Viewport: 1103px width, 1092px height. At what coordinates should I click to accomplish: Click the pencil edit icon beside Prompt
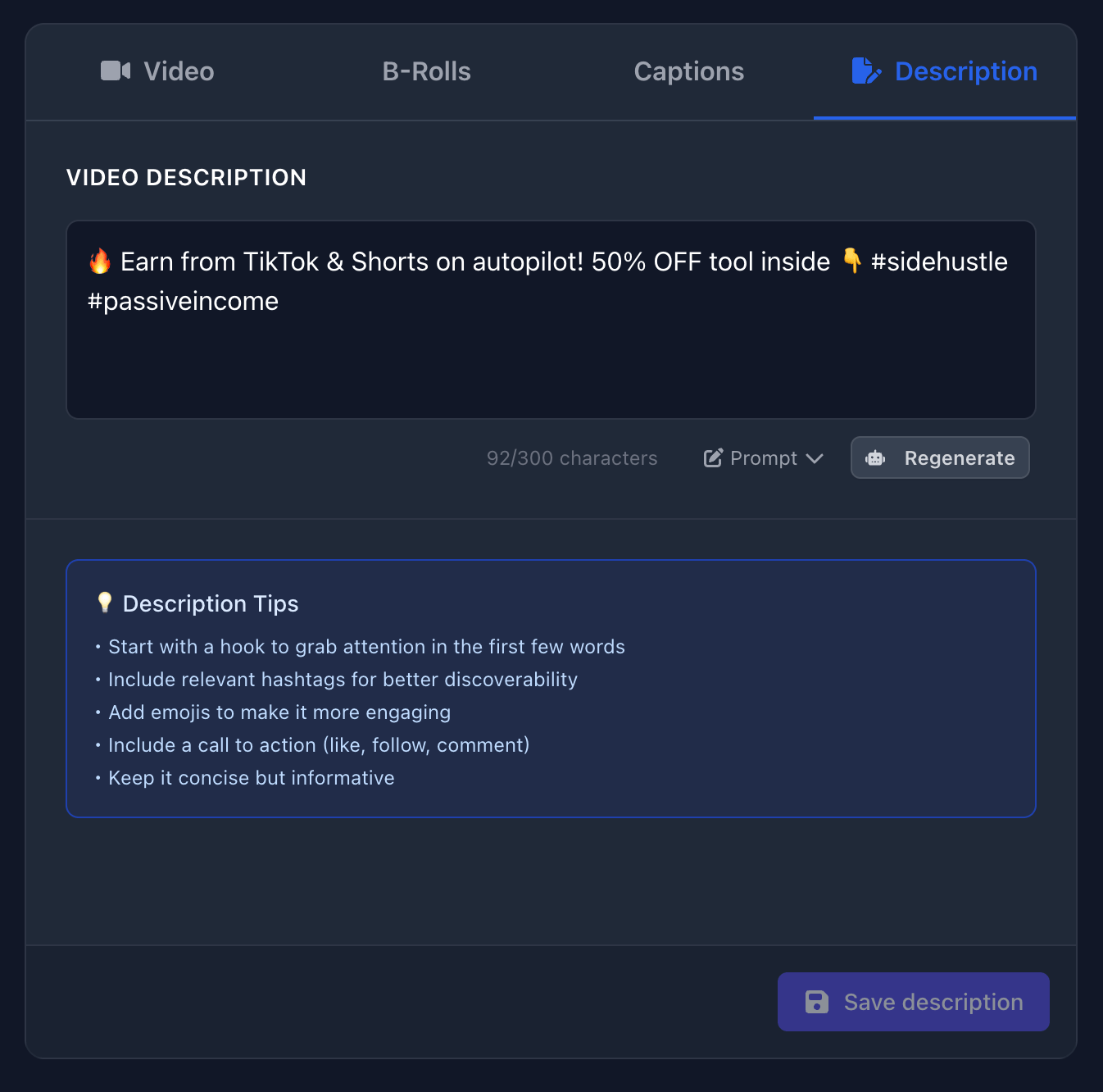713,458
